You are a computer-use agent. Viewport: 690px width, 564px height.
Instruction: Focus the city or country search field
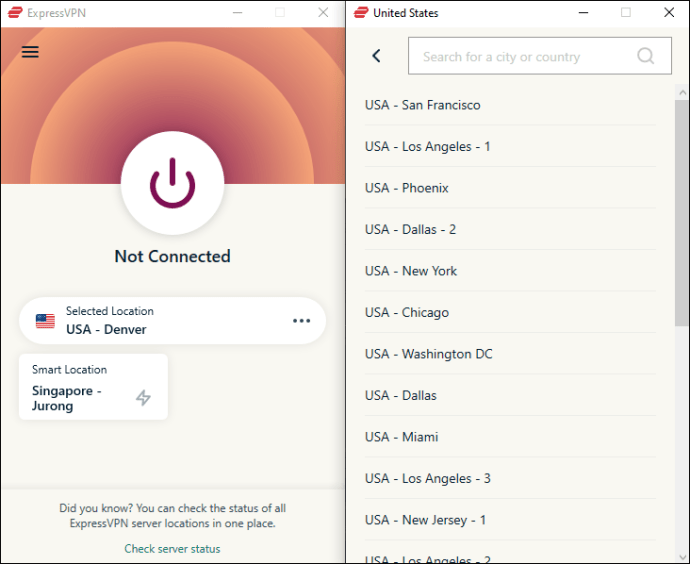[x=540, y=56]
